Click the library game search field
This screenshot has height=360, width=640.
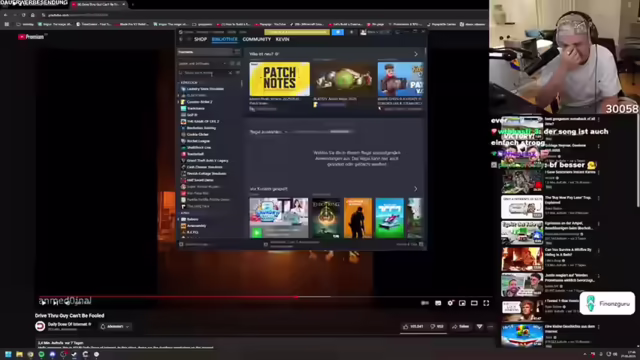pyautogui.click(x=205, y=73)
